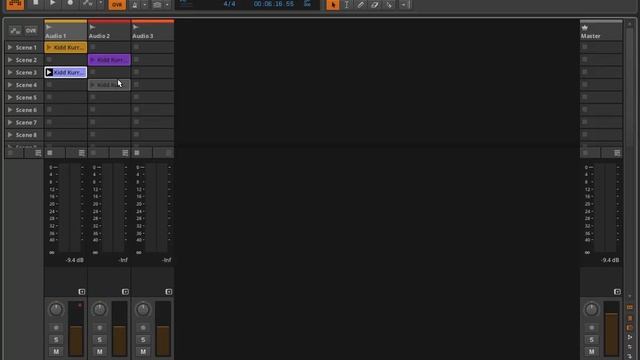Image resolution: width=640 pixels, height=360 pixels.
Task: Mute the Audio 3 track
Action: pyautogui.click(x=143, y=351)
